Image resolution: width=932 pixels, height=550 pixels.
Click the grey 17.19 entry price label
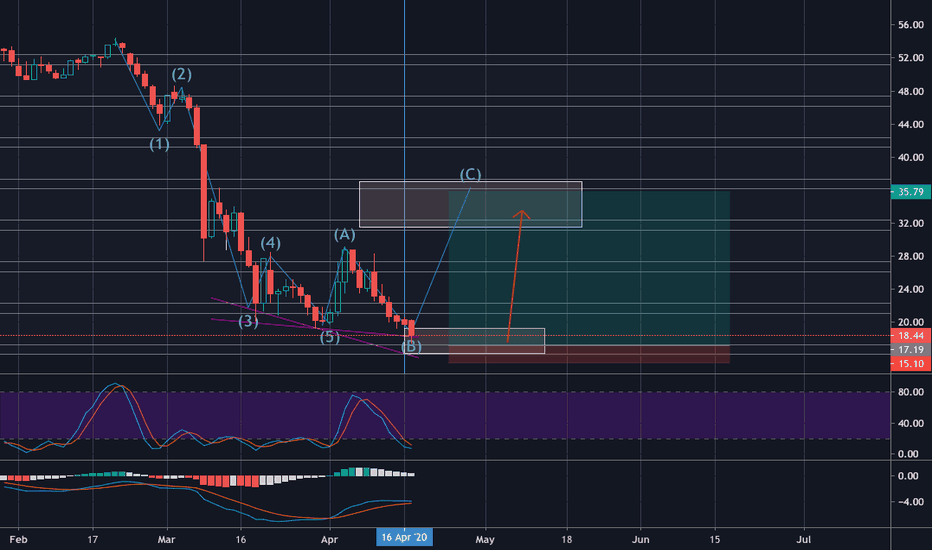click(911, 350)
